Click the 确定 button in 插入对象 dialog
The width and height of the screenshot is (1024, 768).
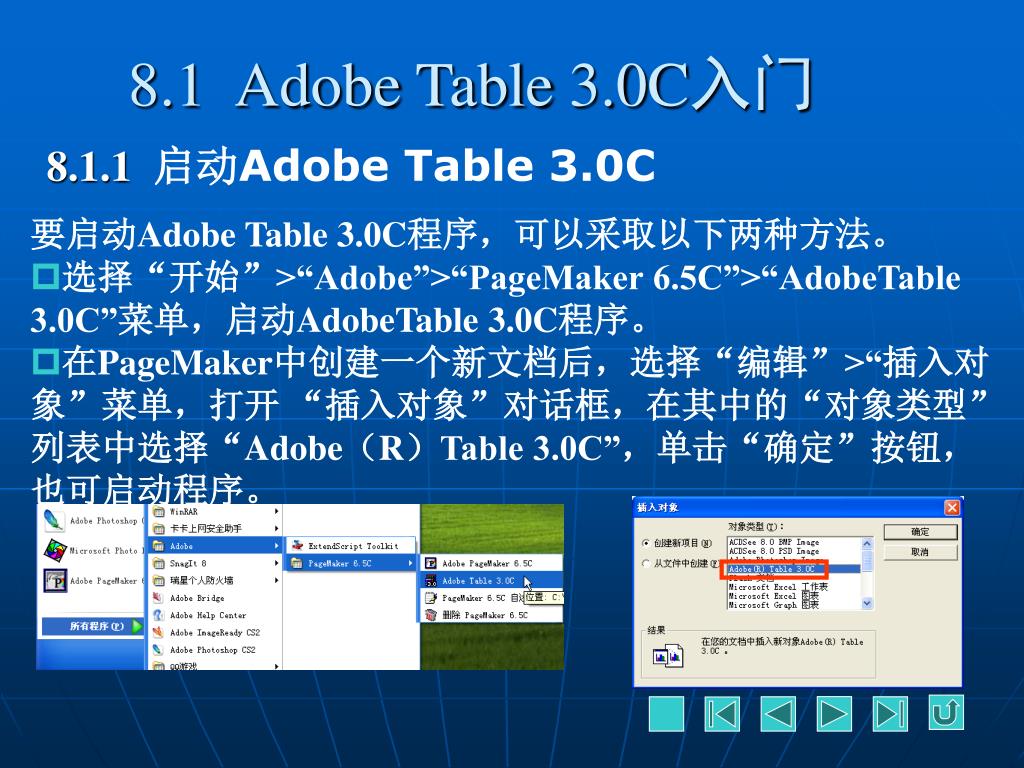(x=920, y=532)
